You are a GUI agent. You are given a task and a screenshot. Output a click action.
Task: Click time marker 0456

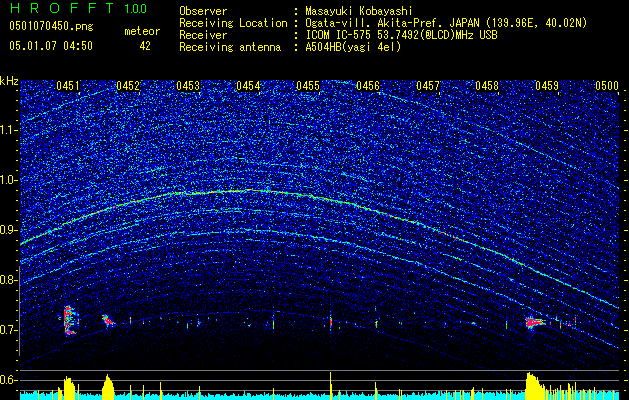(368, 86)
